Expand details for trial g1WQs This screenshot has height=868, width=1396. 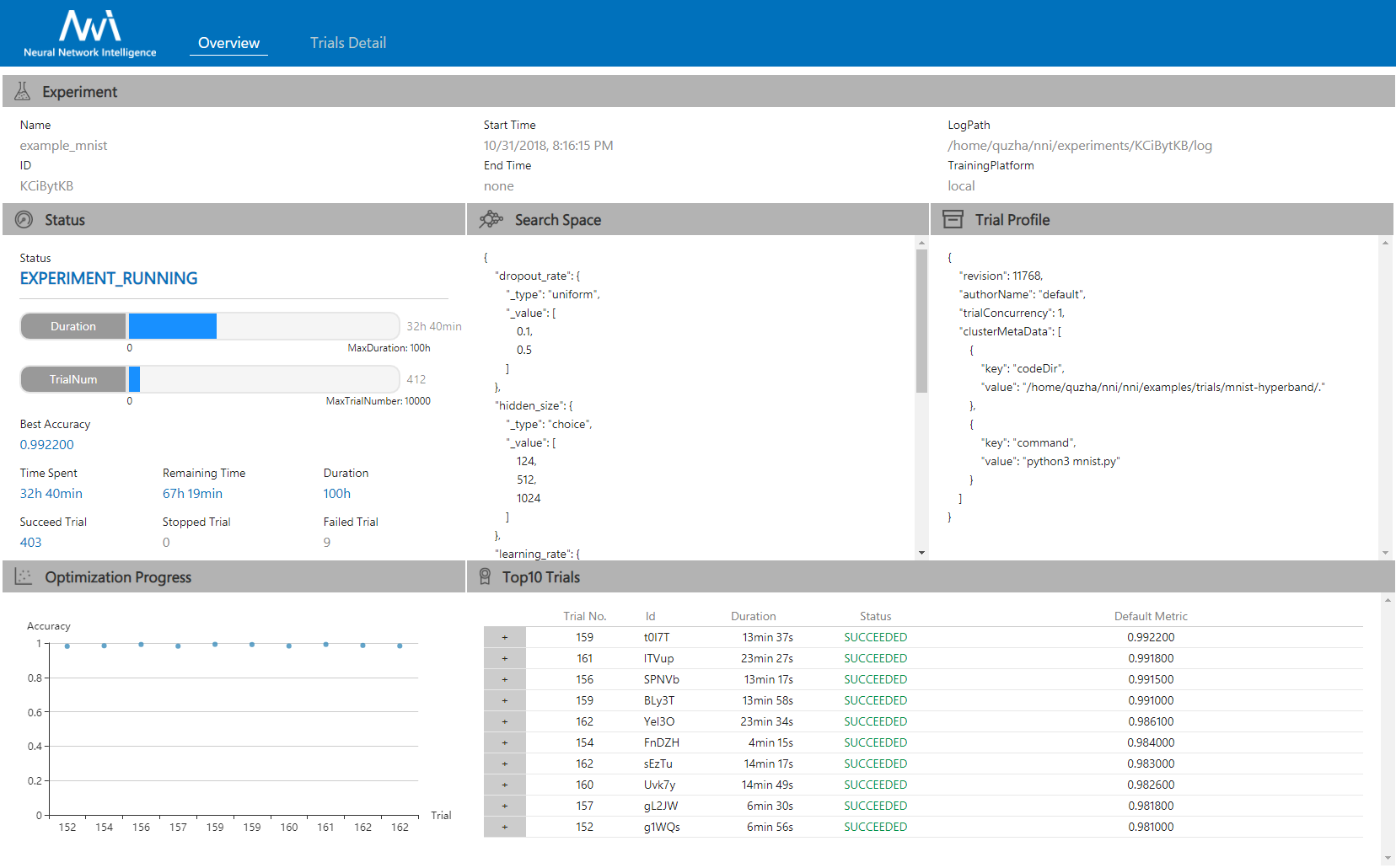point(504,827)
